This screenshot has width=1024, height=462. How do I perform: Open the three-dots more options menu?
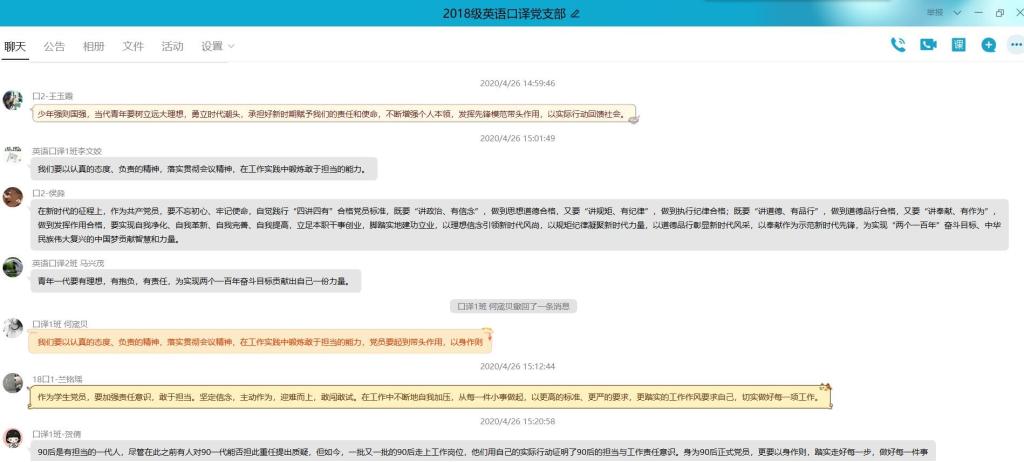[x=1014, y=45]
